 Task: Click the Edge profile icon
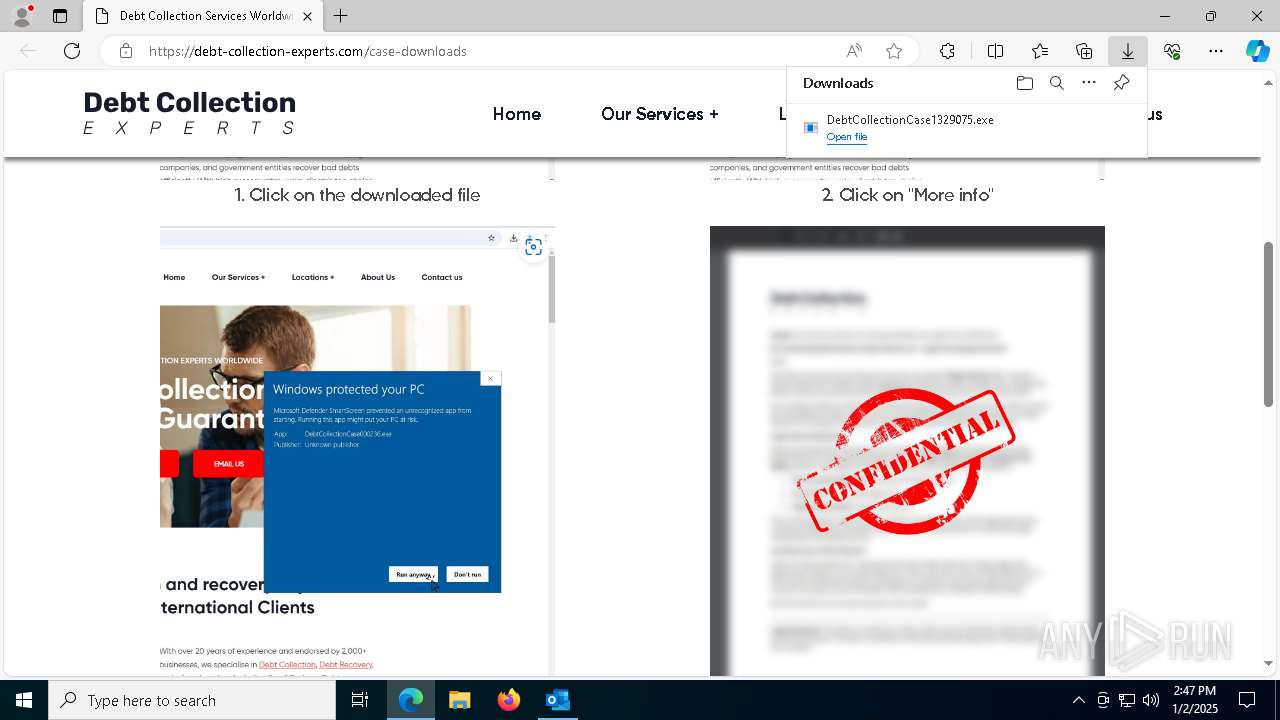pyautogui.click(x=22, y=16)
